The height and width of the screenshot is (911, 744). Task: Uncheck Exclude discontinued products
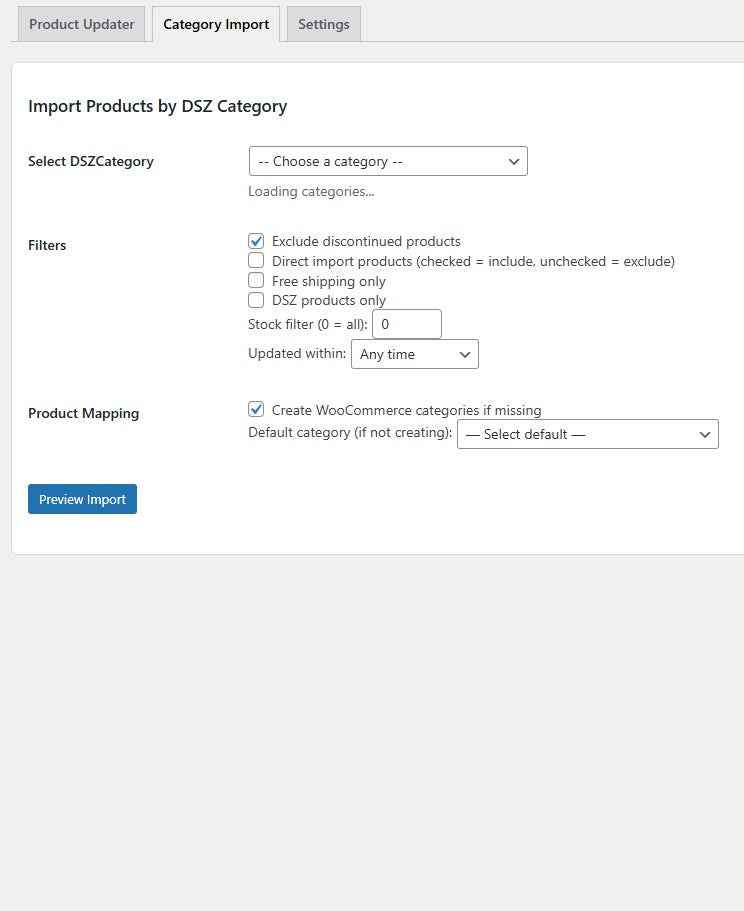coord(256,241)
